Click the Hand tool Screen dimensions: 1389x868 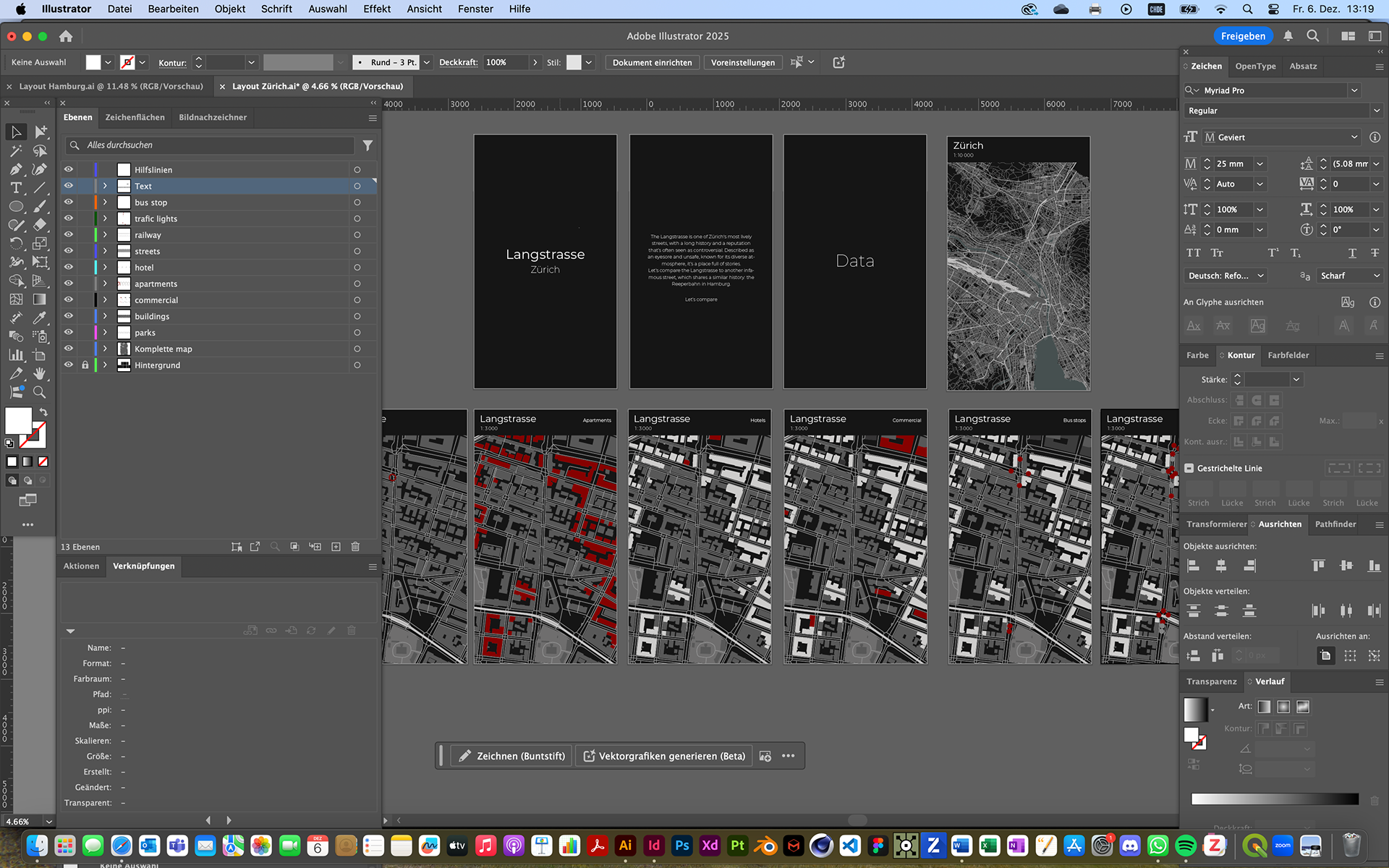pyautogui.click(x=40, y=373)
